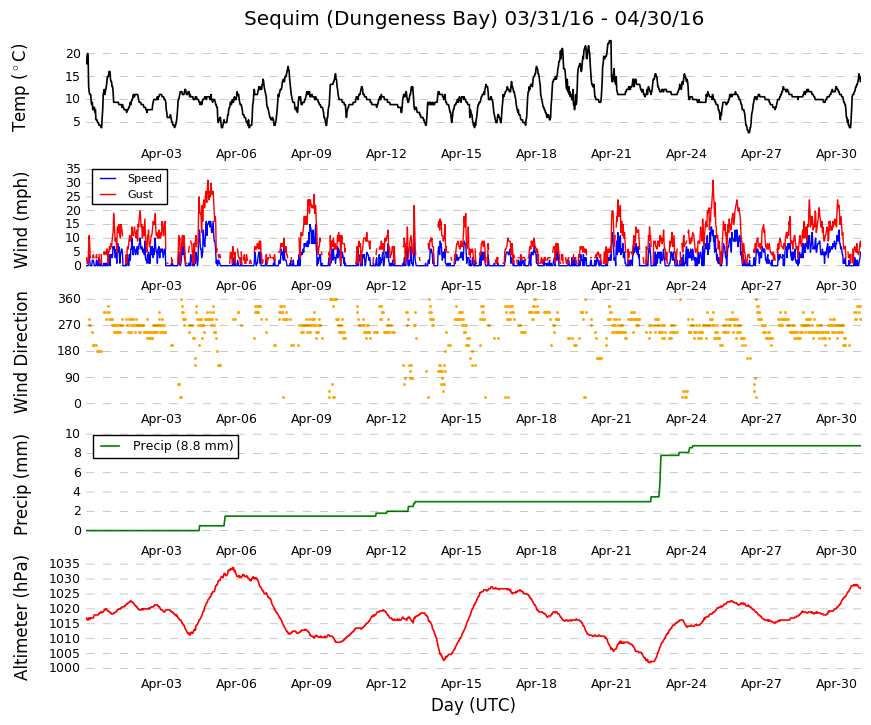Viewport: 871px width, 725px height.
Task: Click the Apr-06 tick under altimeter plot
Action: click(236, 684)
